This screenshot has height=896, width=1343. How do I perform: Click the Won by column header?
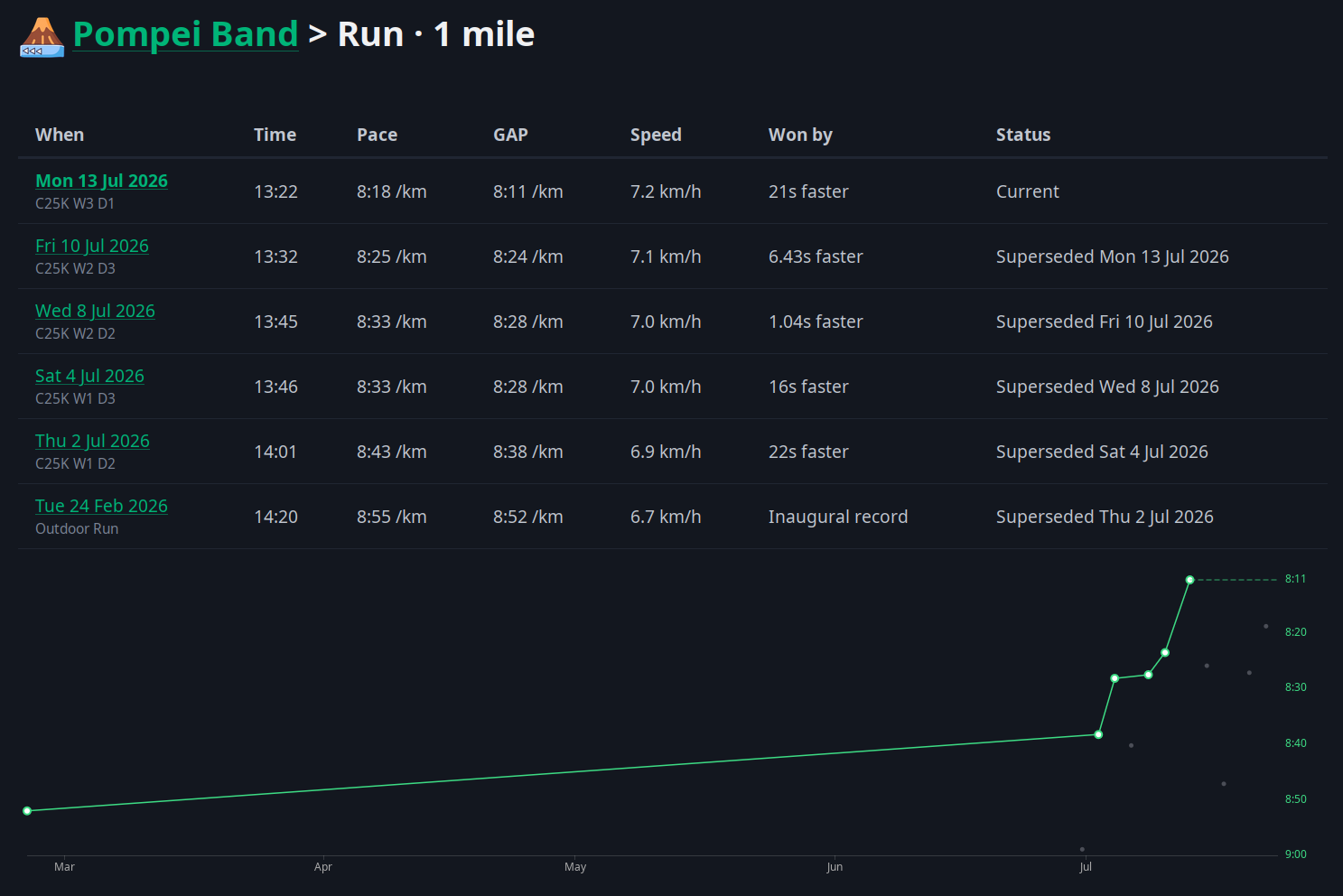pos(800,135)
